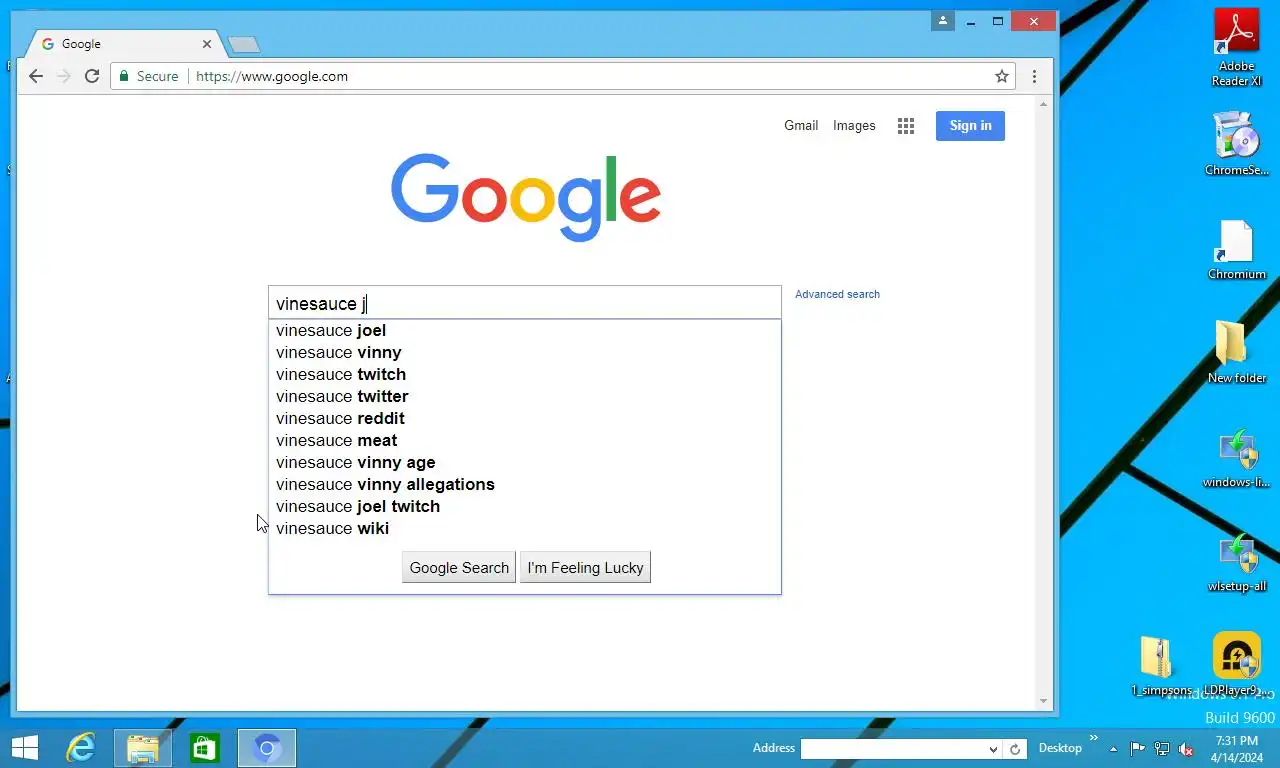Select Adobe Reader XI desktop icon
Image resolution: width=1280 pixels, height=768 pixels.
[1237, 47]
